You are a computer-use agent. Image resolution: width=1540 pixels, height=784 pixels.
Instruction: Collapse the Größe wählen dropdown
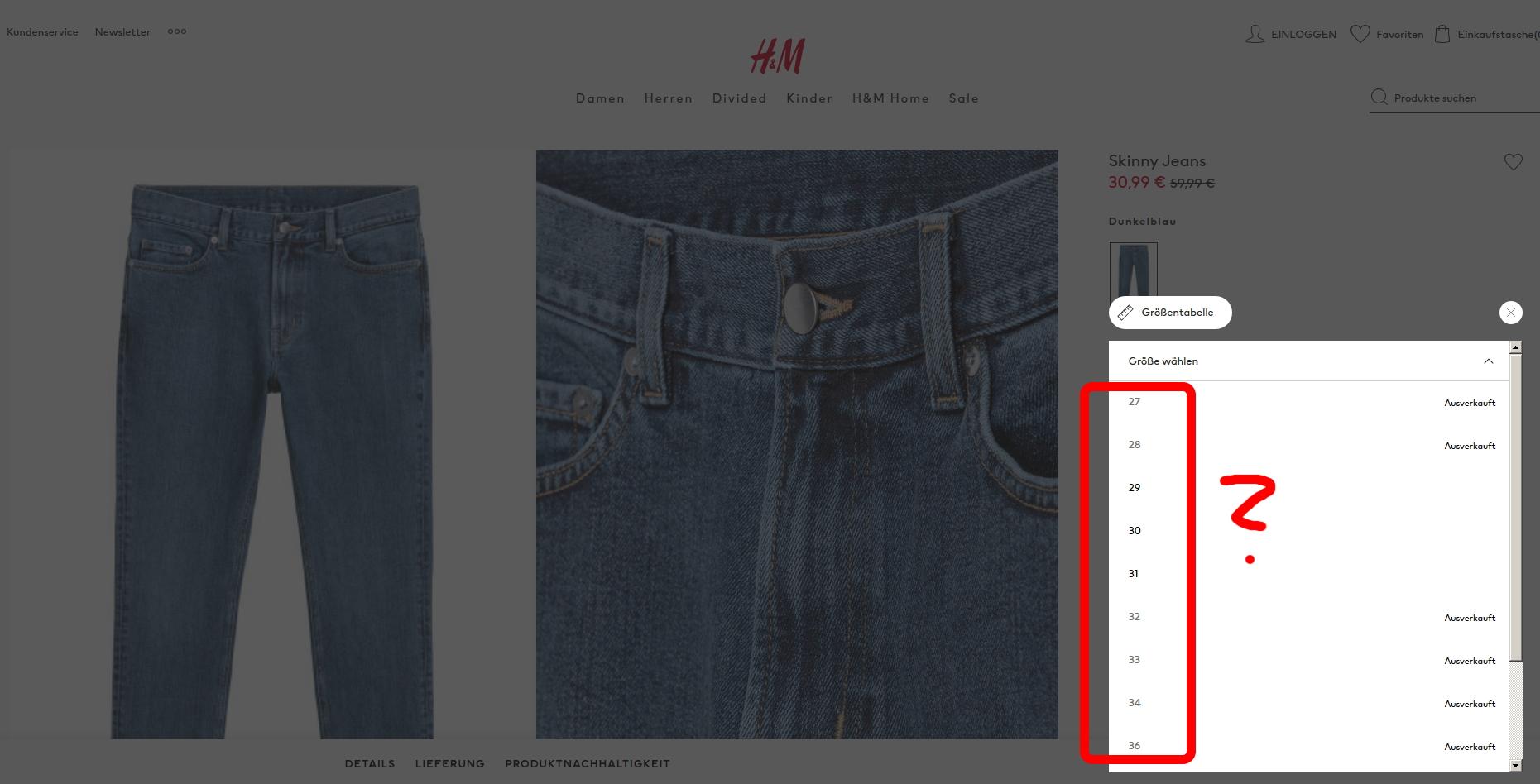[1488, 361]
